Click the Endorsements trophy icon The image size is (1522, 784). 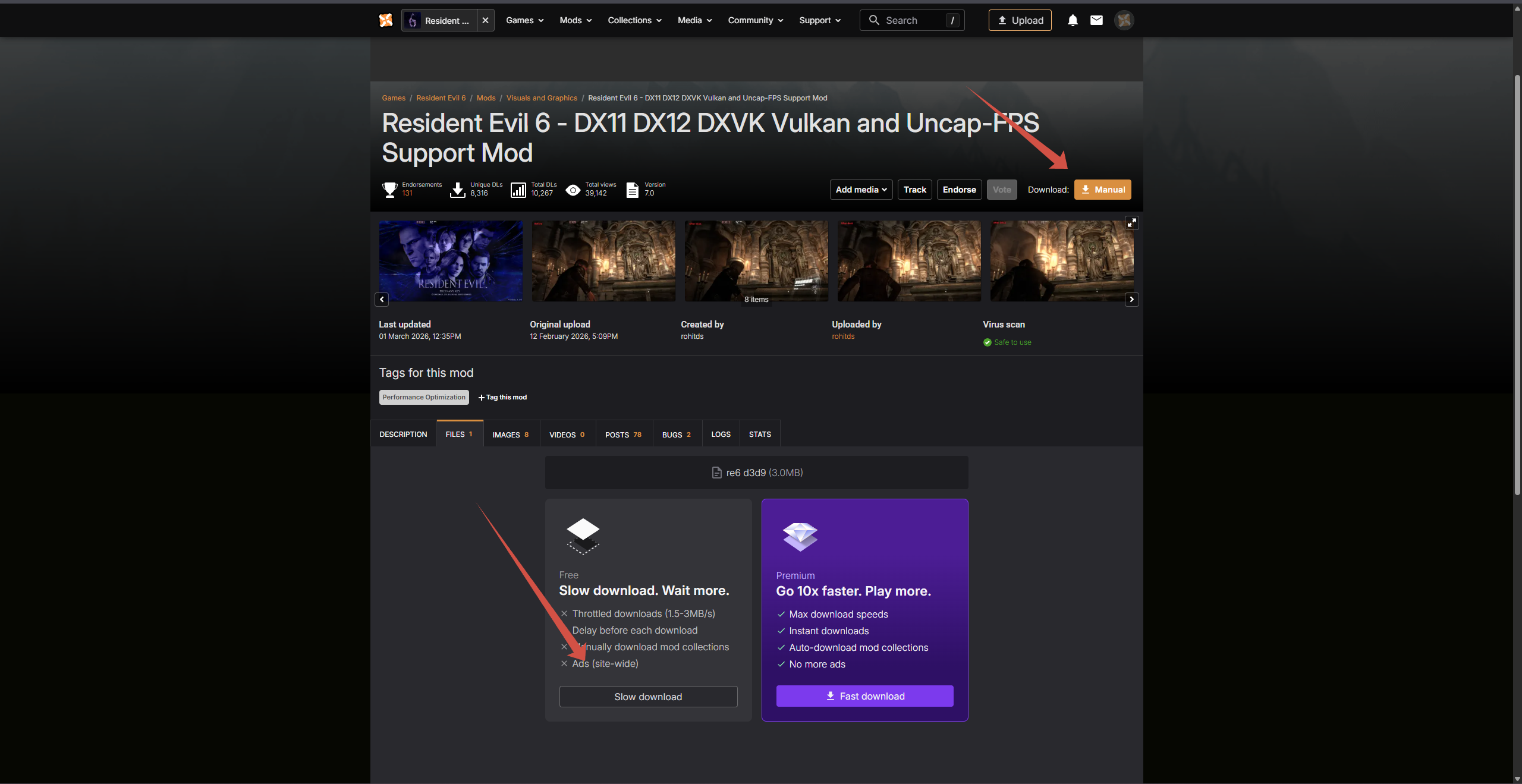coord(390,190)
